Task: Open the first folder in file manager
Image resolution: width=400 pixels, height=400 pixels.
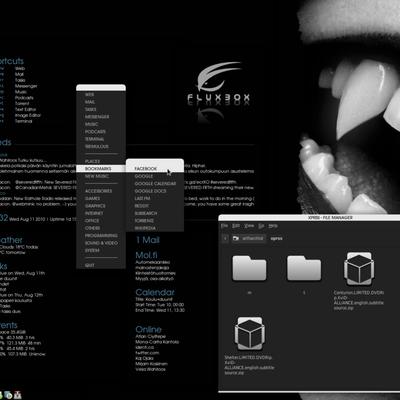Action: (249, 268)
